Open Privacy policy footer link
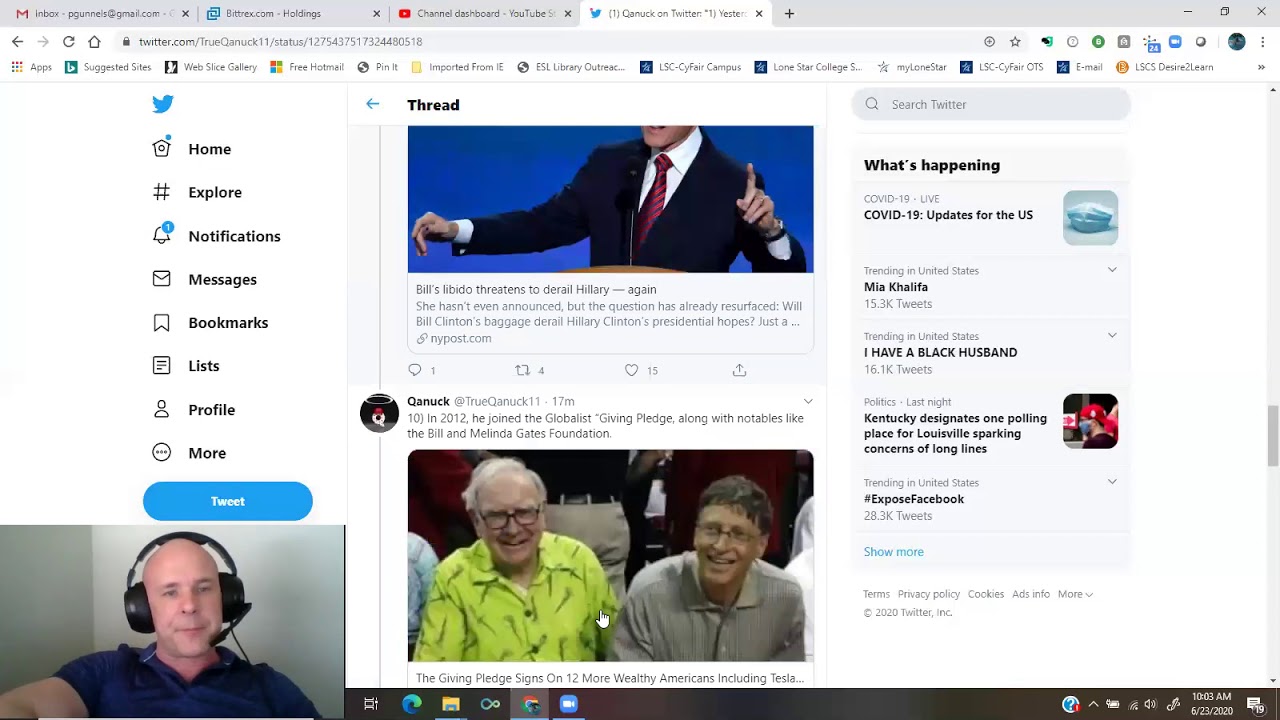 pyautogui.click(x=928, y=594)
